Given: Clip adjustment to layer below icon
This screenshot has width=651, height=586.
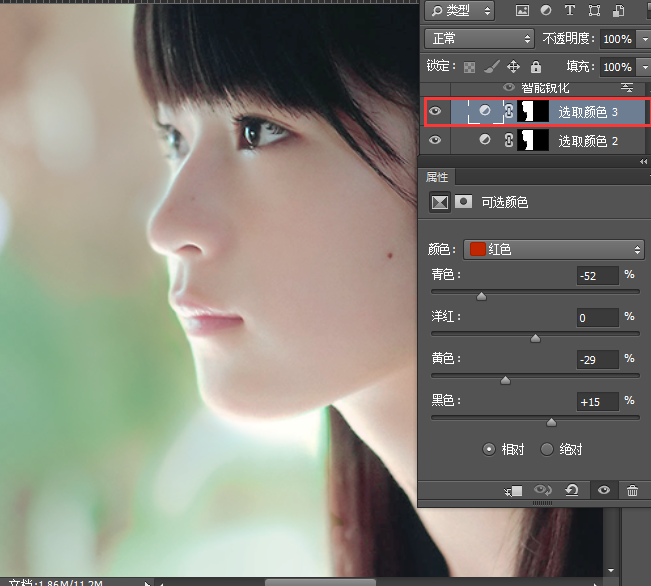Looking at the screenshot, I should [514, 490].
